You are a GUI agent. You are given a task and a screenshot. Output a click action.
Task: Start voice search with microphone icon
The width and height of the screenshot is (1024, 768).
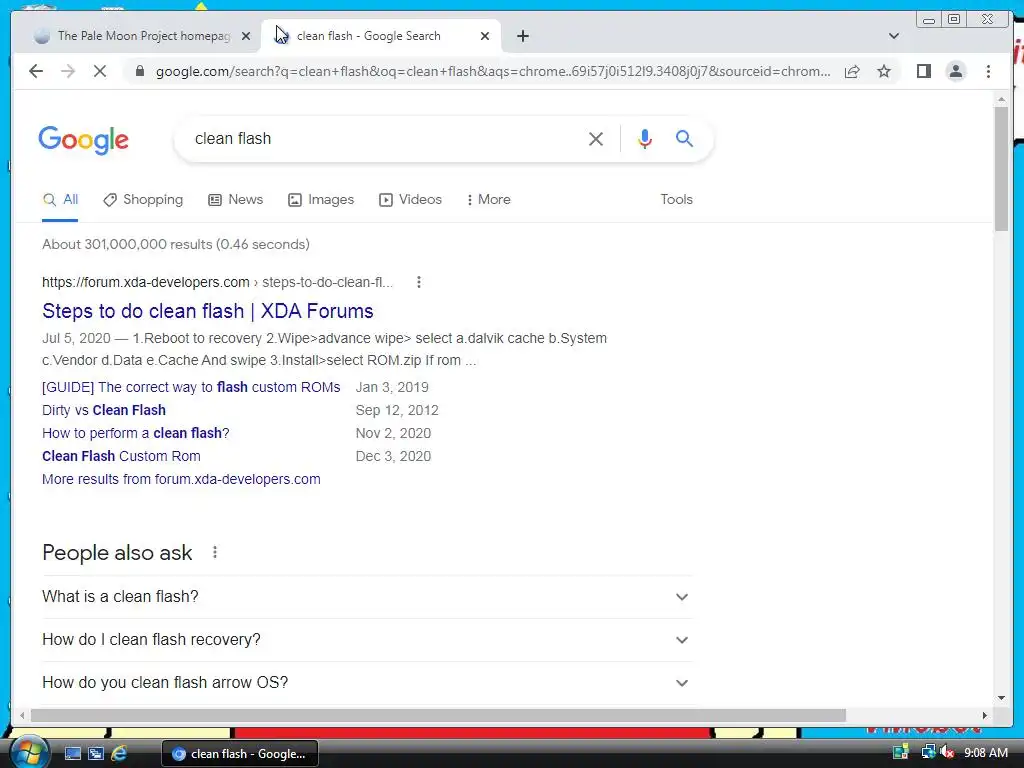click(x=645, y=138)
